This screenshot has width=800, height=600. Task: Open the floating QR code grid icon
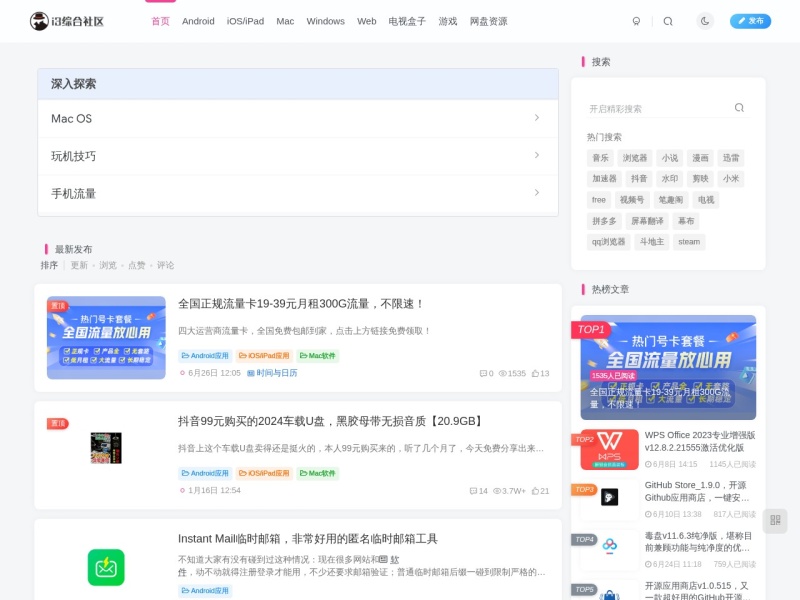coord(775,520)
